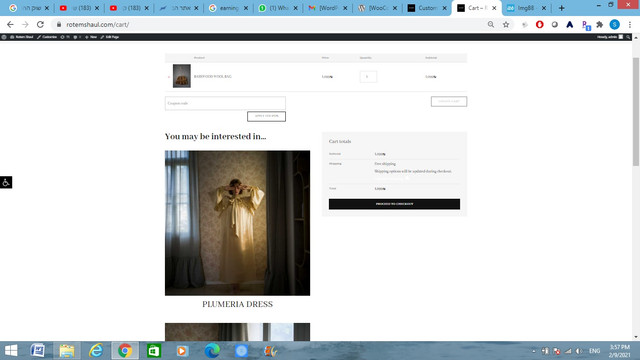Click the Update Cart button

pyautogui.click(x=449, y=101)
